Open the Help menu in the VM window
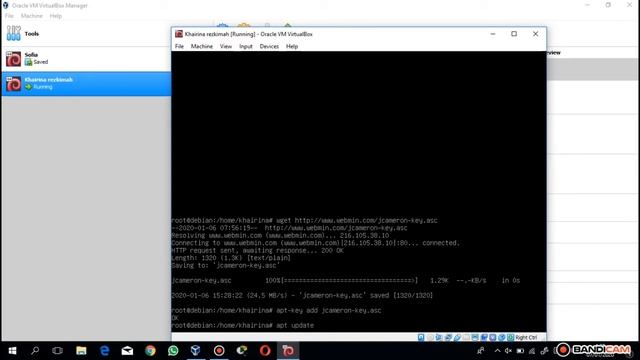 click(x=292, y=47)
